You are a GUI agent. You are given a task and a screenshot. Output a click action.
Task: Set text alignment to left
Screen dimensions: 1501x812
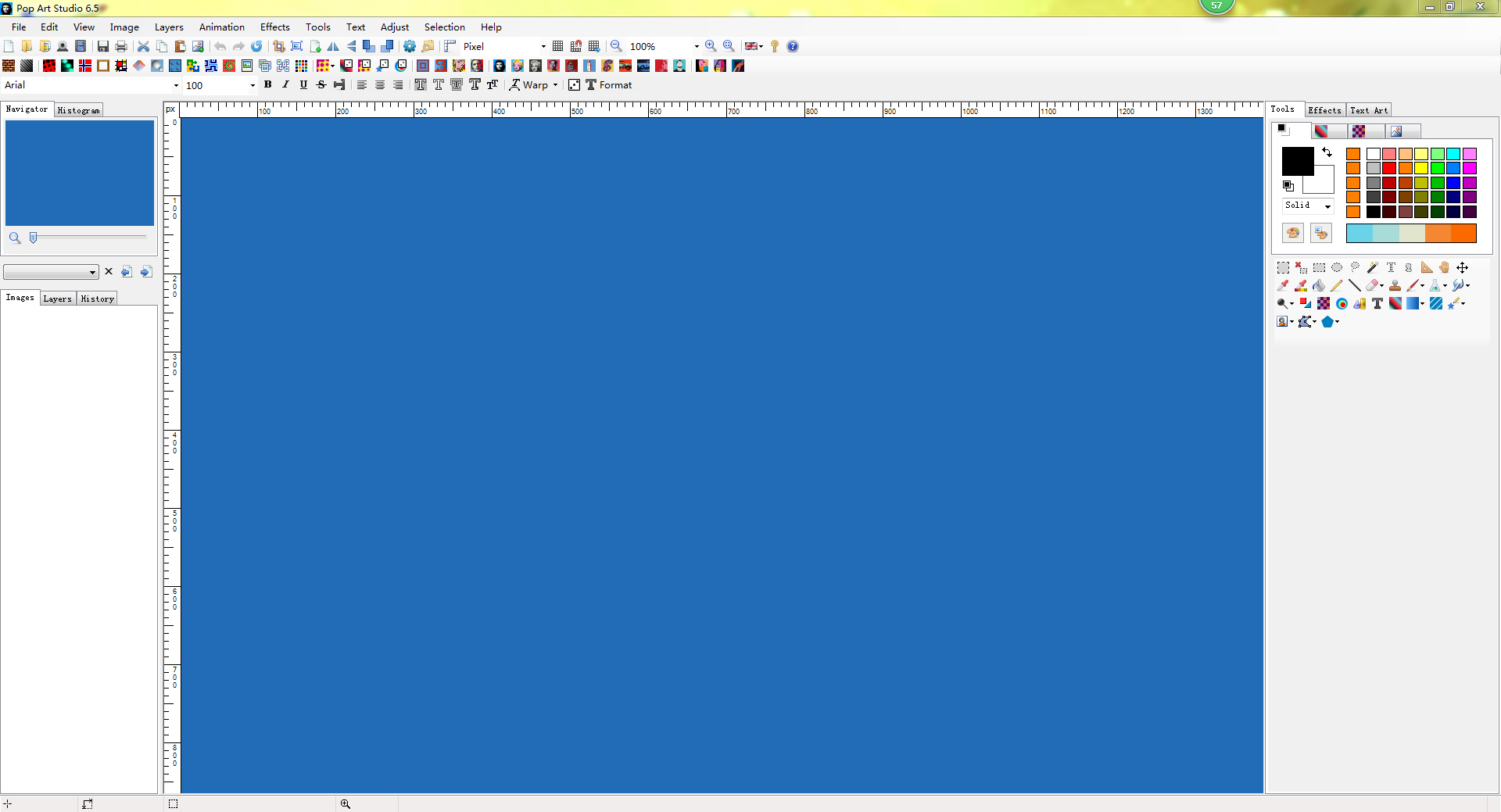[x=362, y=84]
